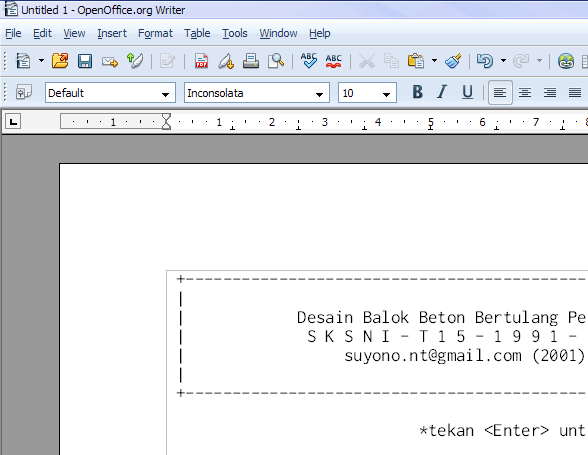This screenshot has width=588, height=455.
Task: Open the Window menu
Action: pyautogui.click(x=278, y=33)
